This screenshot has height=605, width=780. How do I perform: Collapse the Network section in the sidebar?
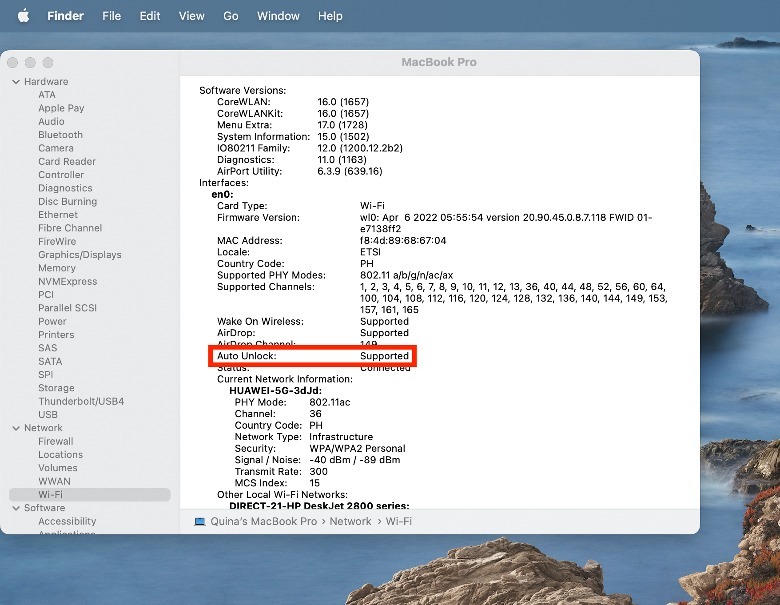pos(15,428)
